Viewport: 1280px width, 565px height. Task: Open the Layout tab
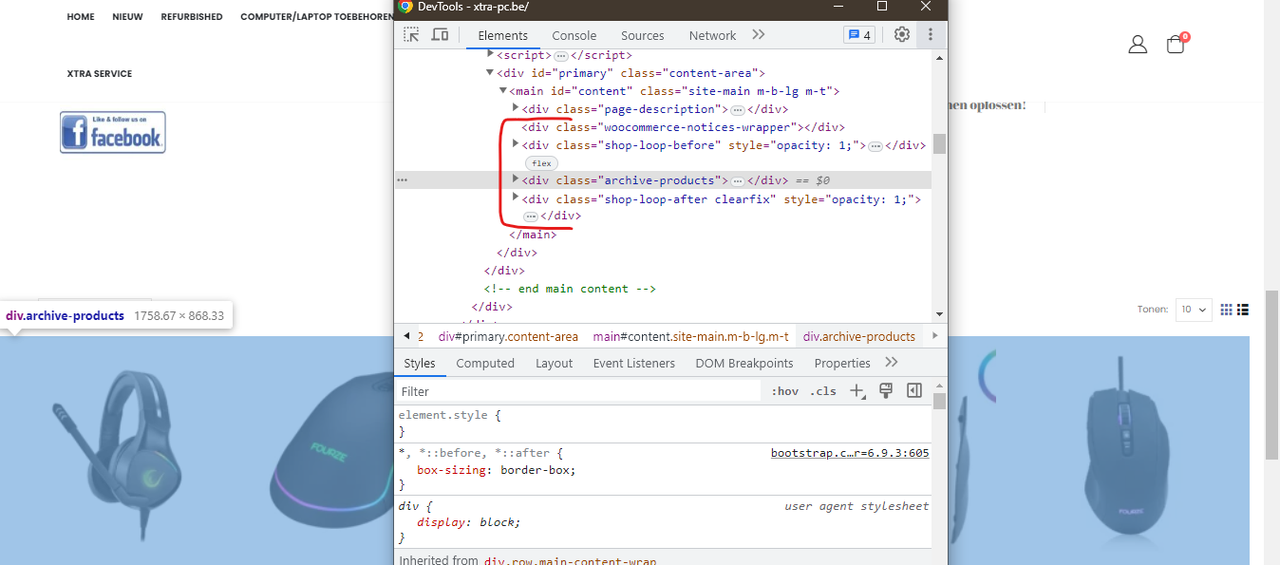pyautogui.click(x=554, y=363)
